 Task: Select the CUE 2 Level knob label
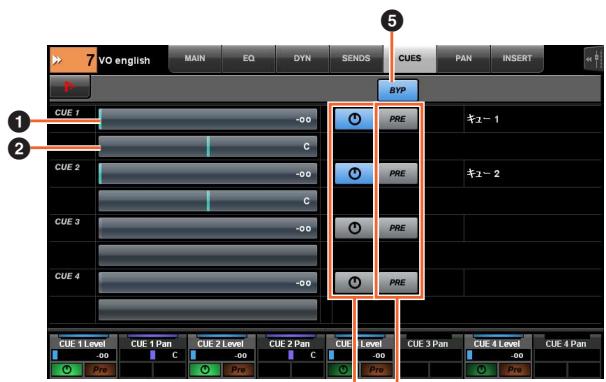click(x=220, y=343)
